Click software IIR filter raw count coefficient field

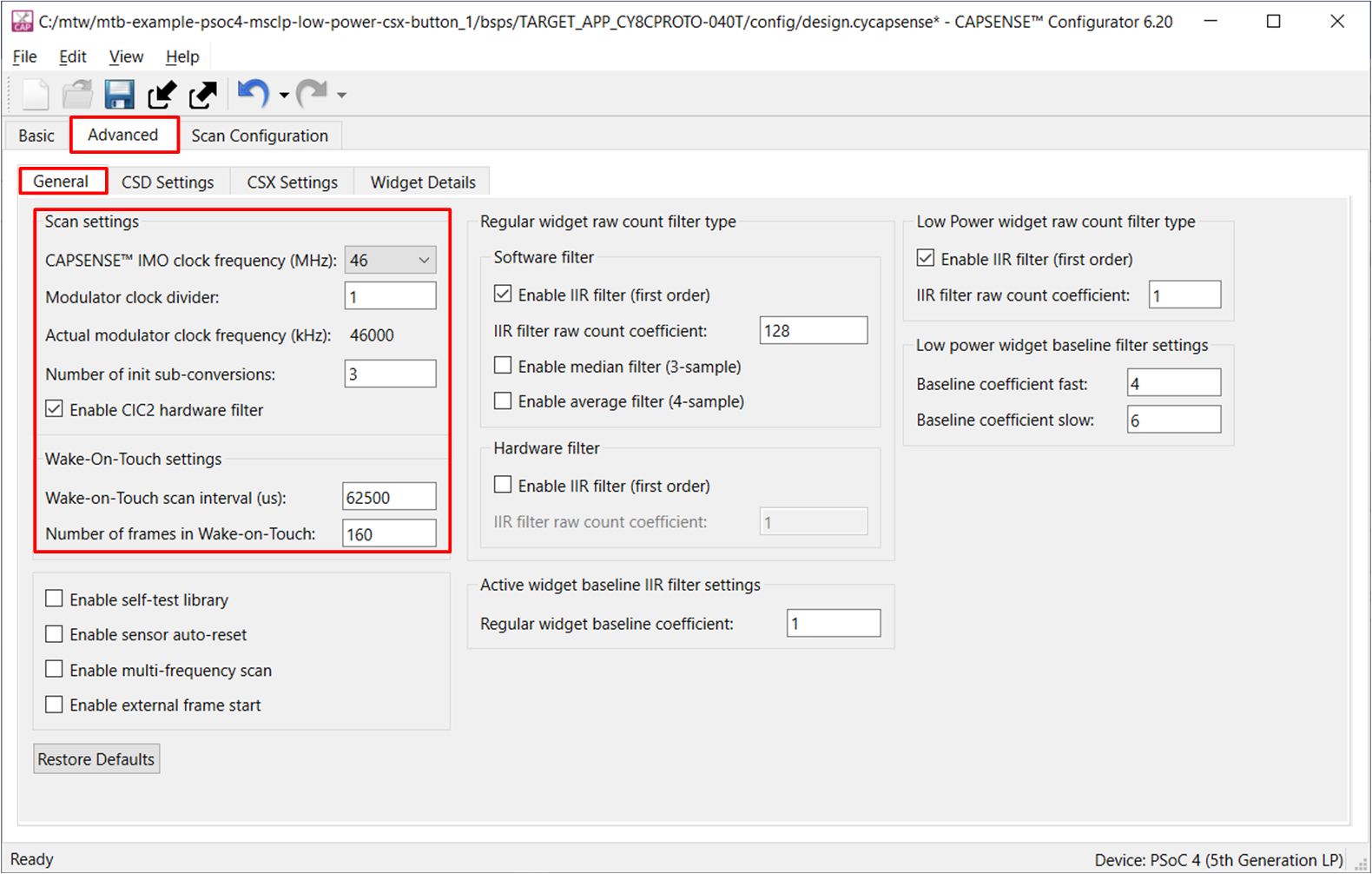[814, 330]
